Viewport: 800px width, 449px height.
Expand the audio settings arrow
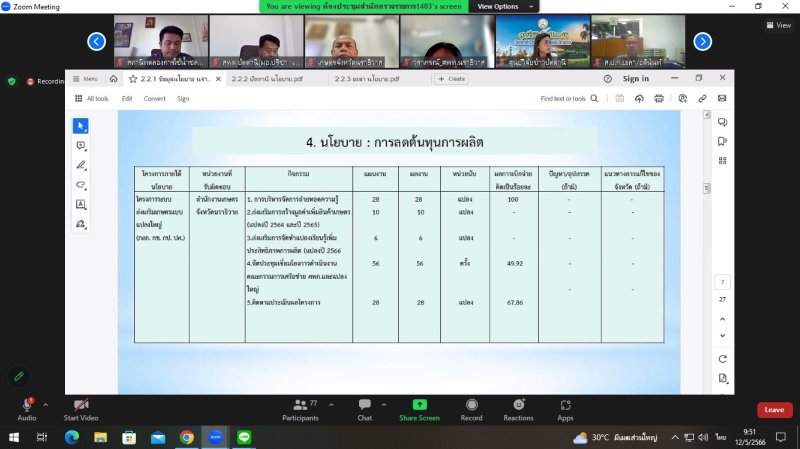(x=46, y=404)
